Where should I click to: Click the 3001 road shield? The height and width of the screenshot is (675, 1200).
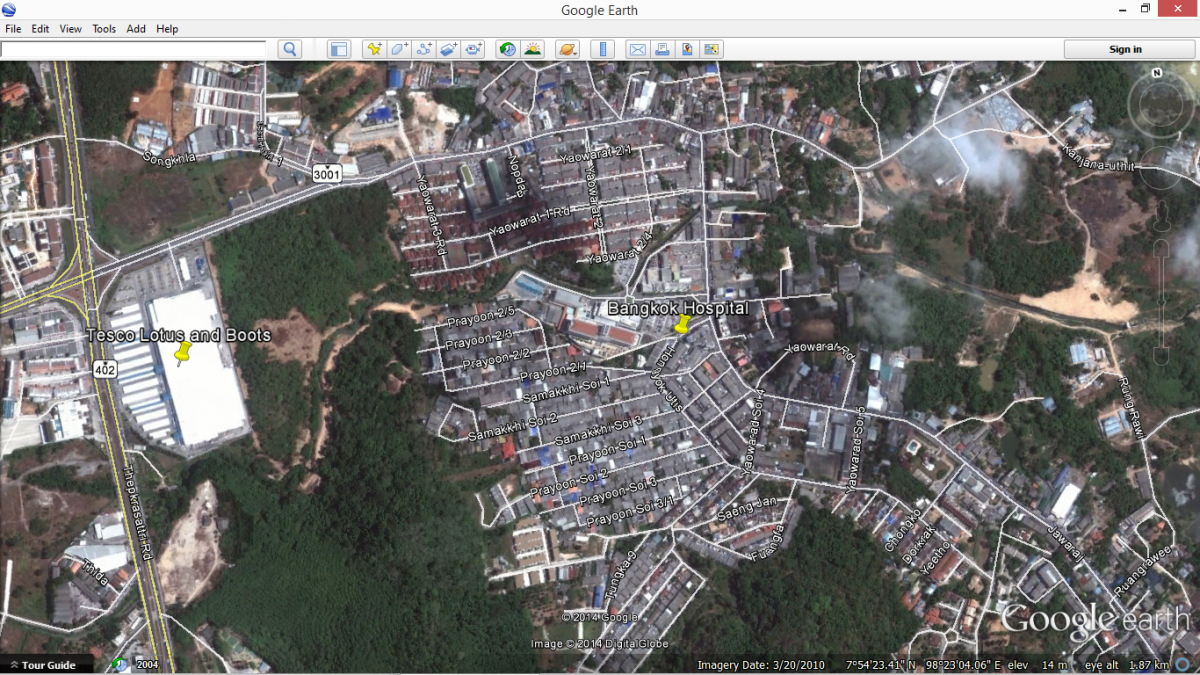coord(326,174)
